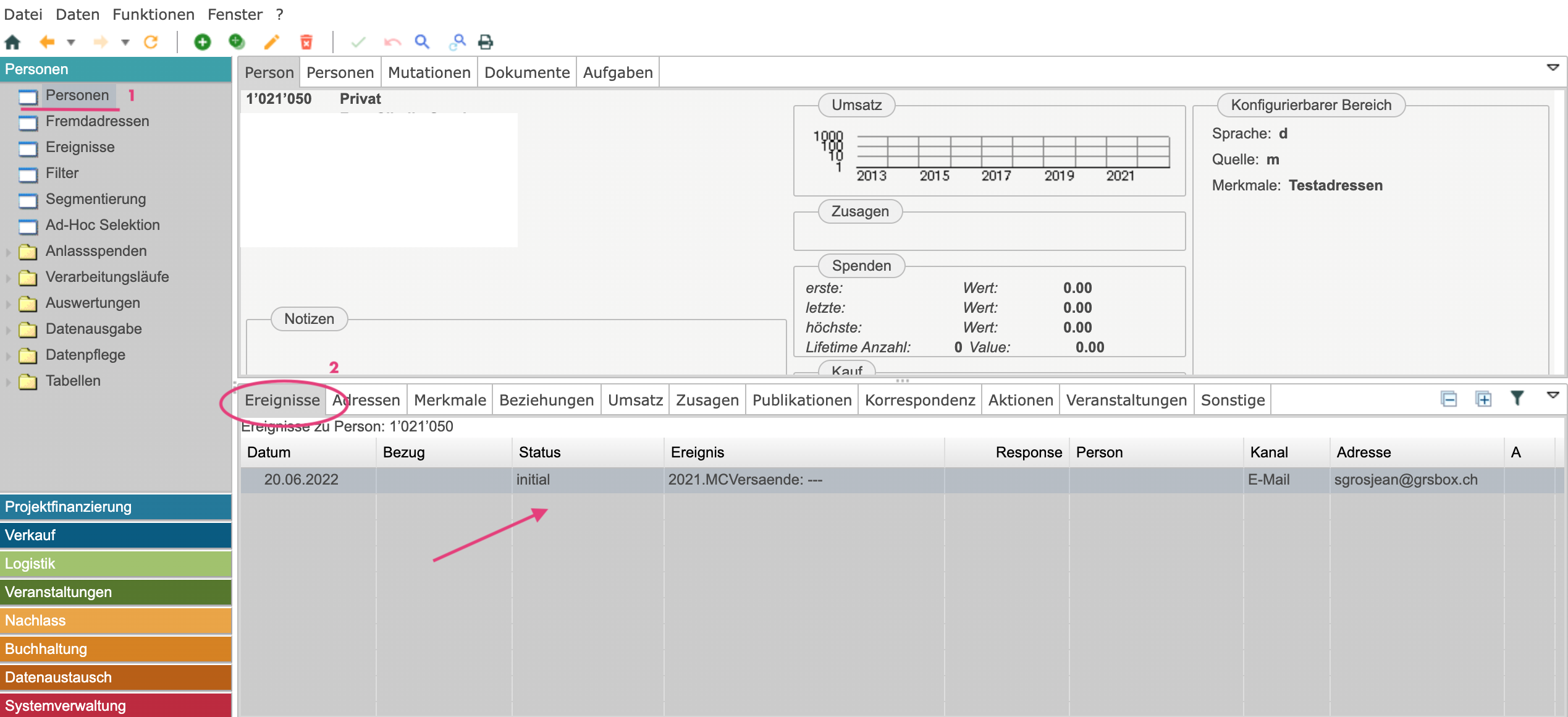Open the back navigation history dropdown arrow
The image size is (1568, 717).
point(71,42)
